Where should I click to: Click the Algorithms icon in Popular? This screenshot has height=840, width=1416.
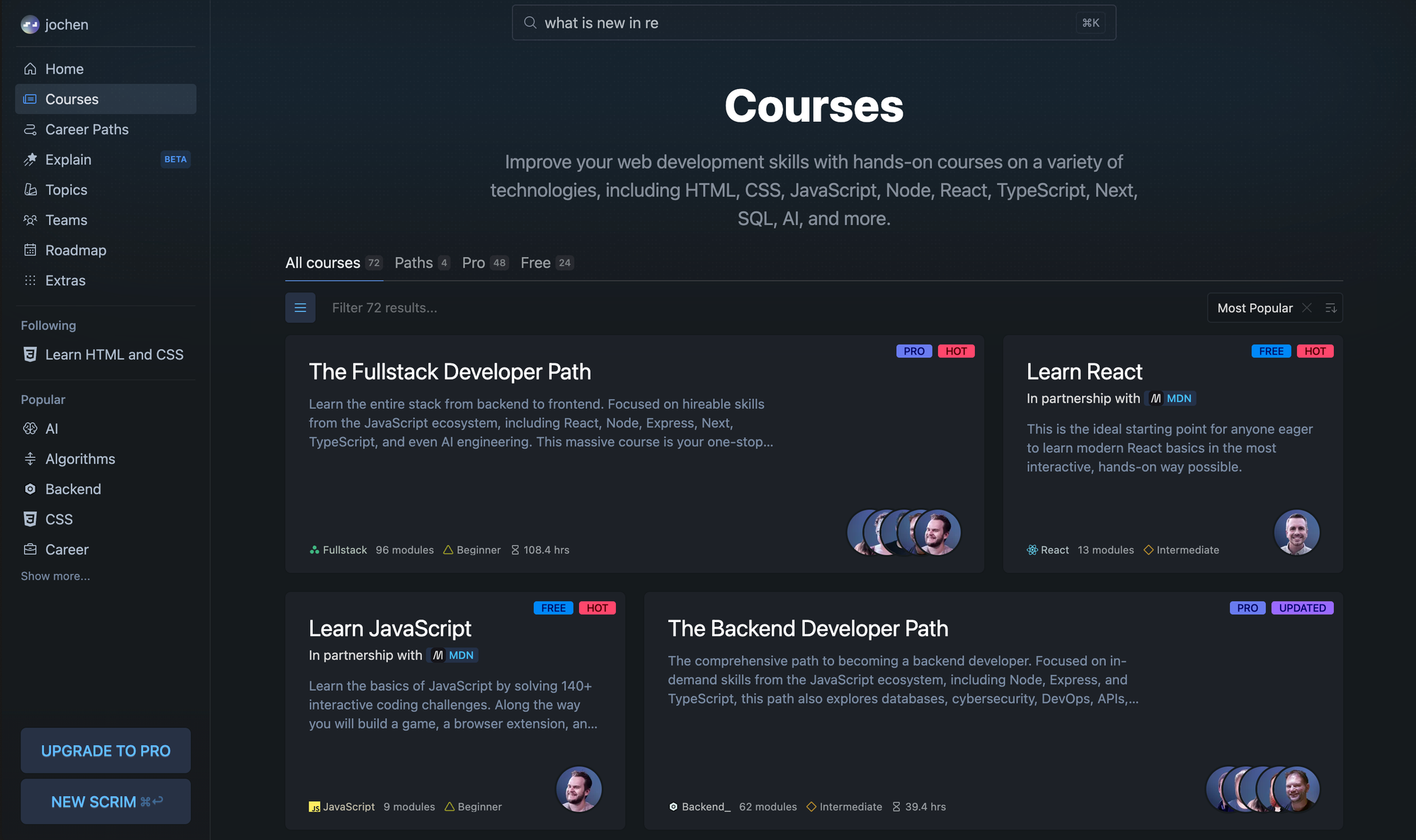click(x=30, y=459)
